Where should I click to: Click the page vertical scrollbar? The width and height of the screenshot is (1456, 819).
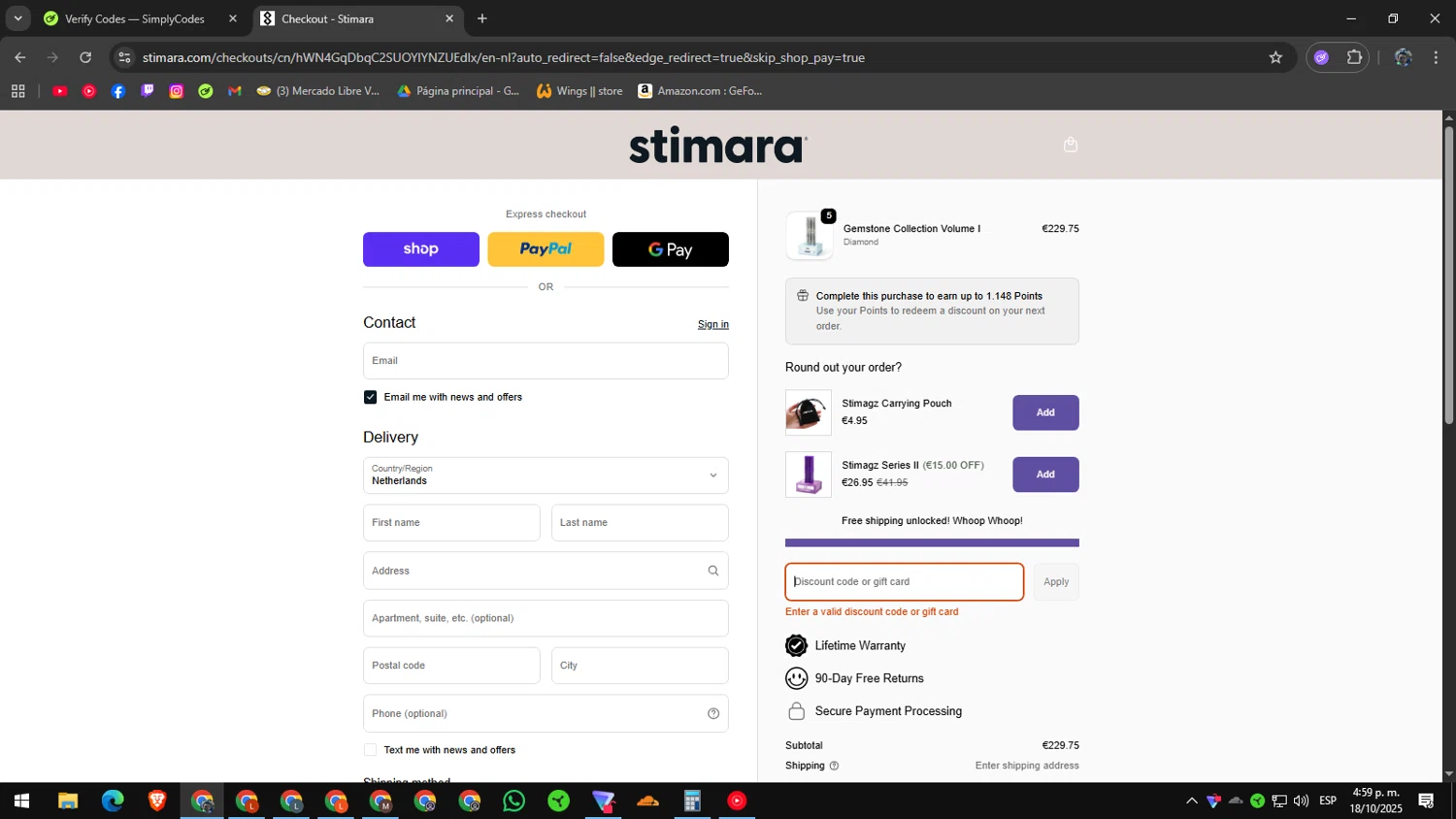pos(1448,276)
